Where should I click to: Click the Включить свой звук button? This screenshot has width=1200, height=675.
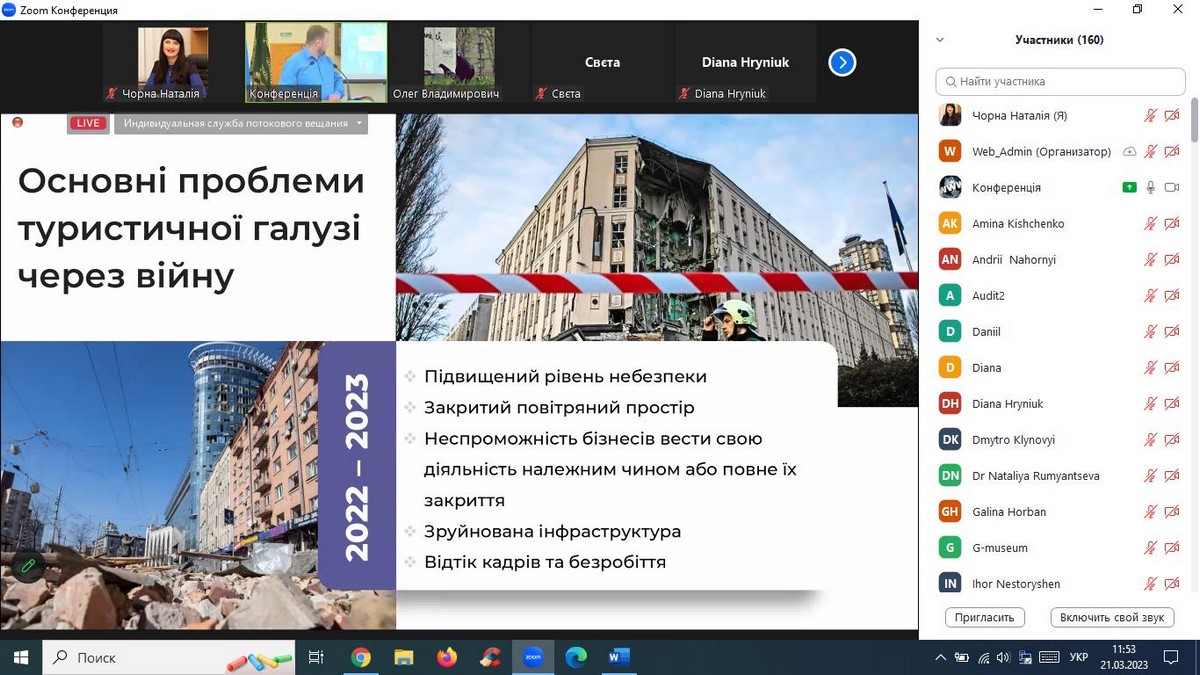click(1112, 617)
